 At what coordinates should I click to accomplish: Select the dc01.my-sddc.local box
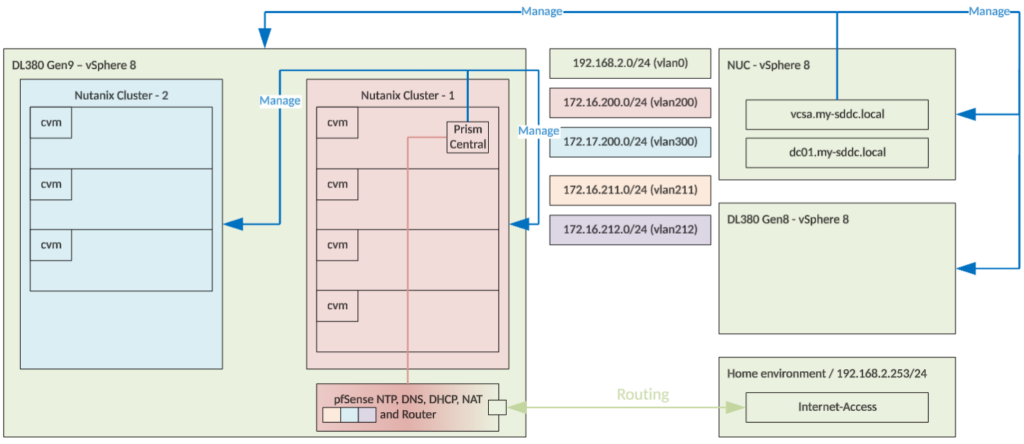[838, 152]
